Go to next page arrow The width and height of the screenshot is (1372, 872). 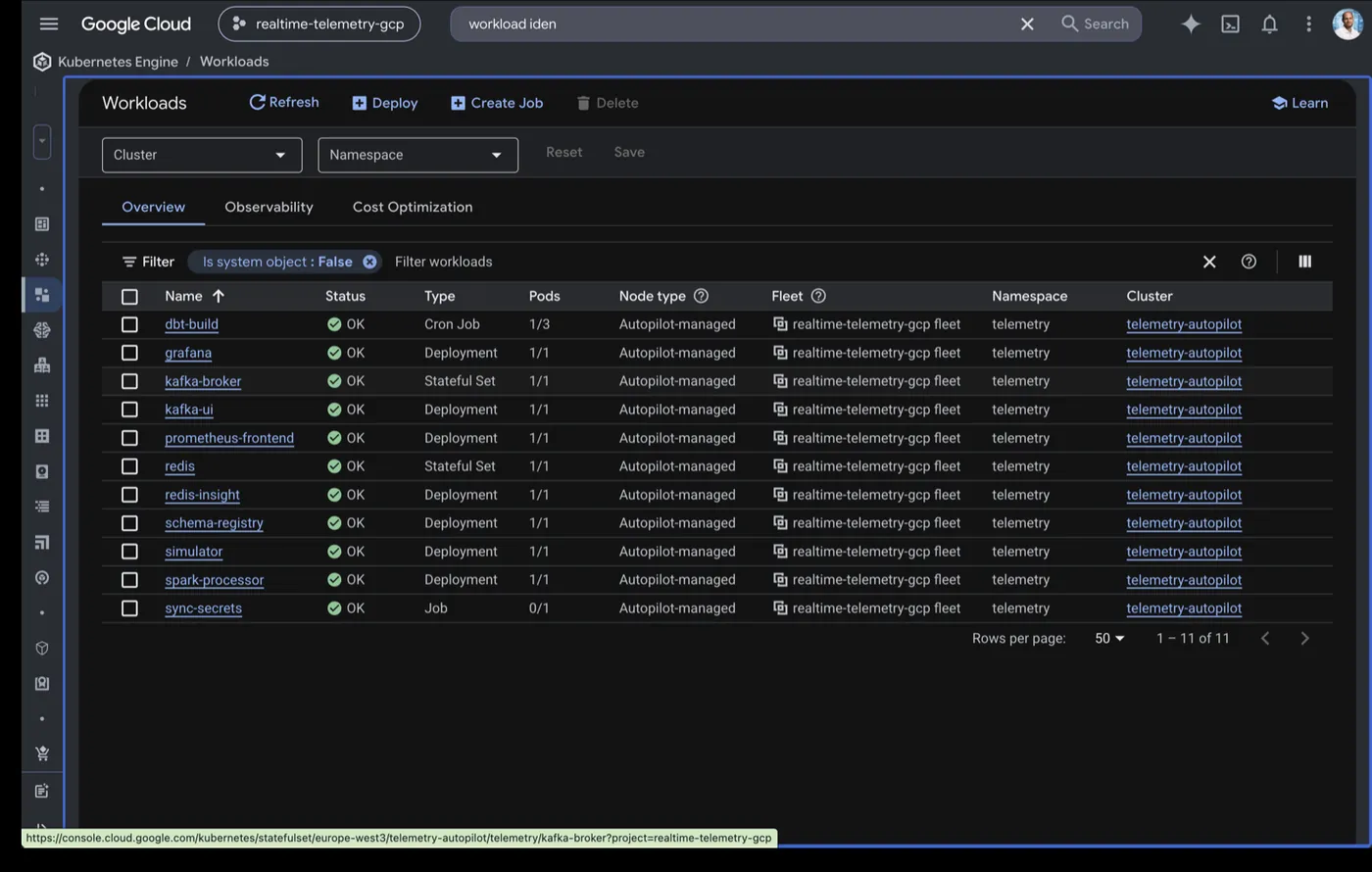click(x=1304, y=638)
